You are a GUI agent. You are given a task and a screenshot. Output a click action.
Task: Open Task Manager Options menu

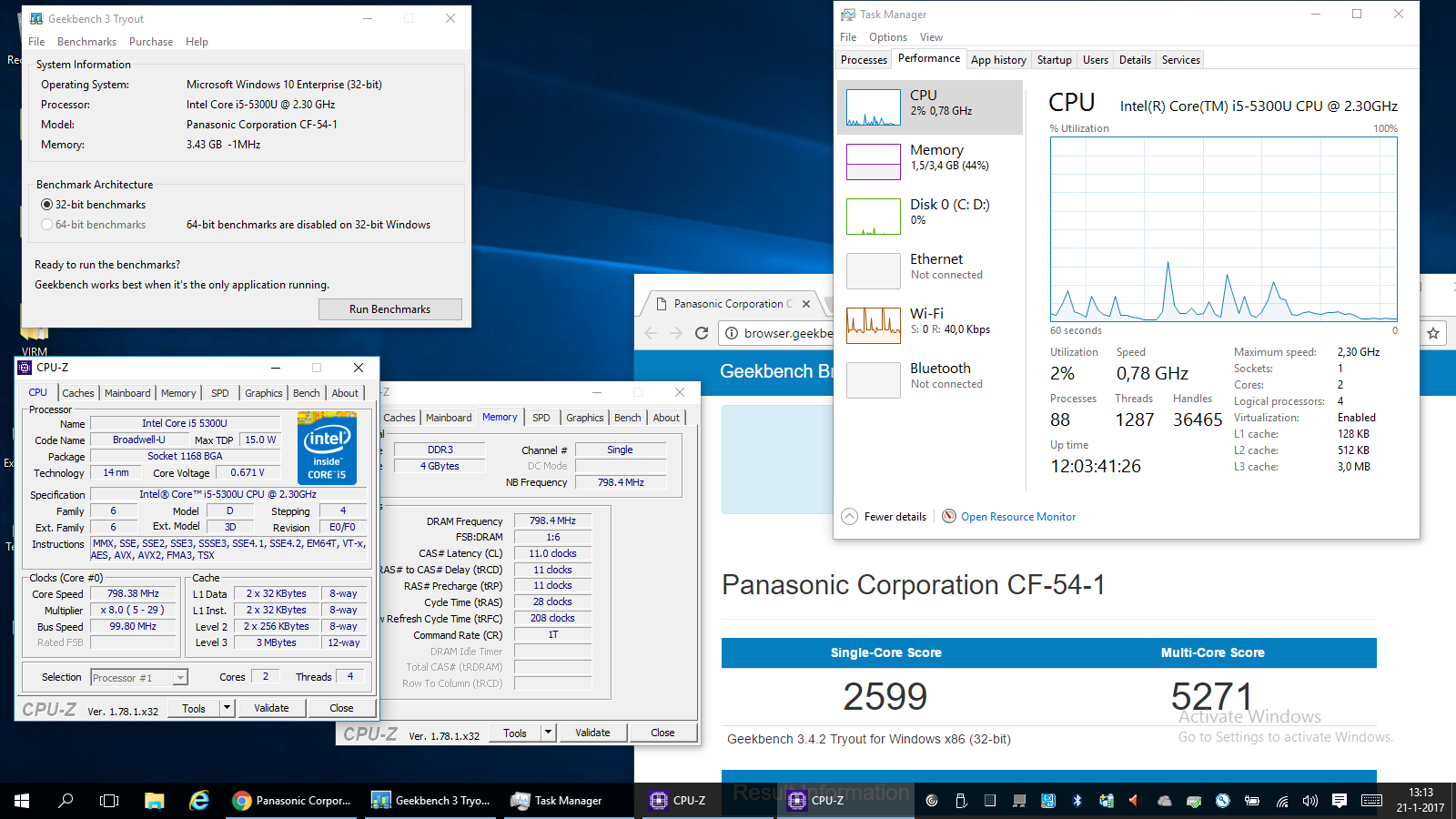point(887,37)
